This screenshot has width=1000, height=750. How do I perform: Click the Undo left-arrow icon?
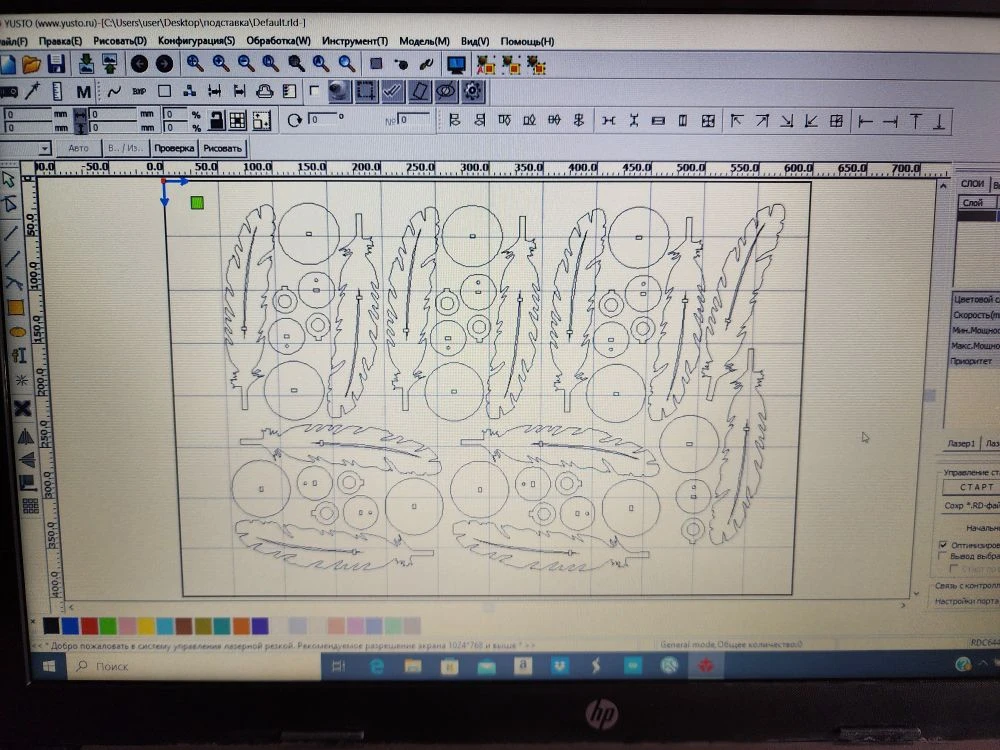(139, 64)
